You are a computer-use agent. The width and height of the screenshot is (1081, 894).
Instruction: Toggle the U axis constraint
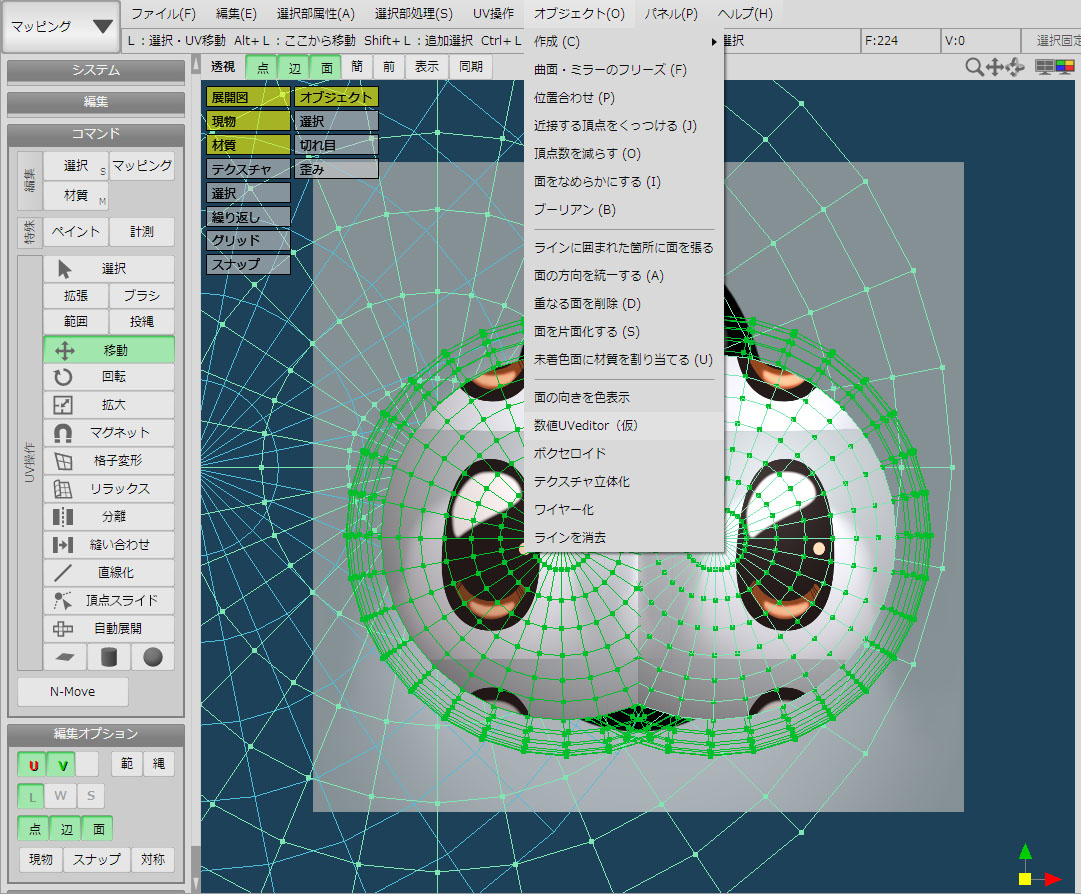[32, 764]
